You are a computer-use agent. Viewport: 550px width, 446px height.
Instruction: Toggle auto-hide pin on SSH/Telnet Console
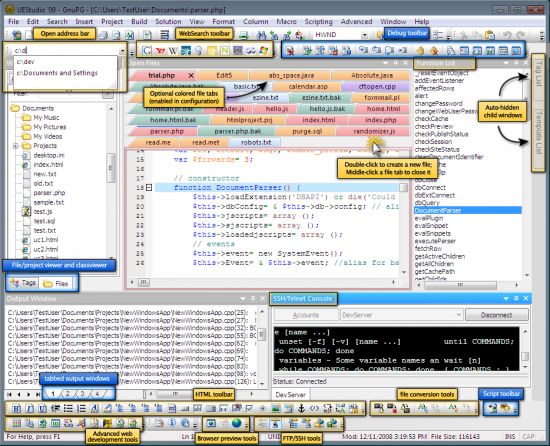[x=516, y=298]
